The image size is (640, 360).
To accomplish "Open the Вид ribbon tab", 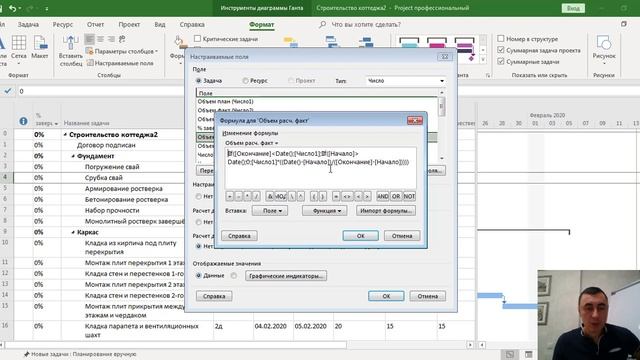I will [x=160, y=24].
